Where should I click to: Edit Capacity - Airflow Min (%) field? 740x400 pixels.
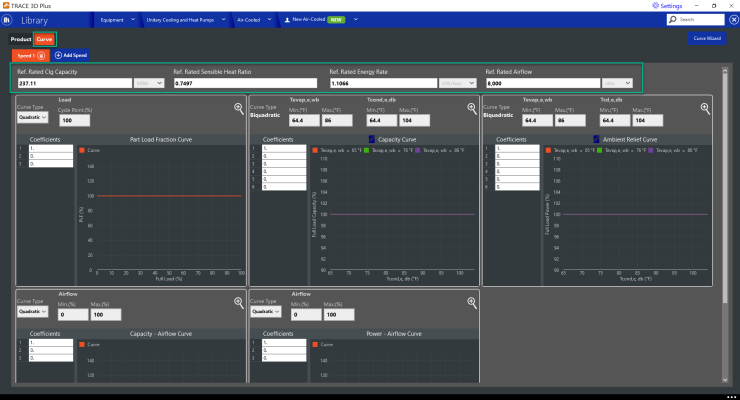point(73,315)
